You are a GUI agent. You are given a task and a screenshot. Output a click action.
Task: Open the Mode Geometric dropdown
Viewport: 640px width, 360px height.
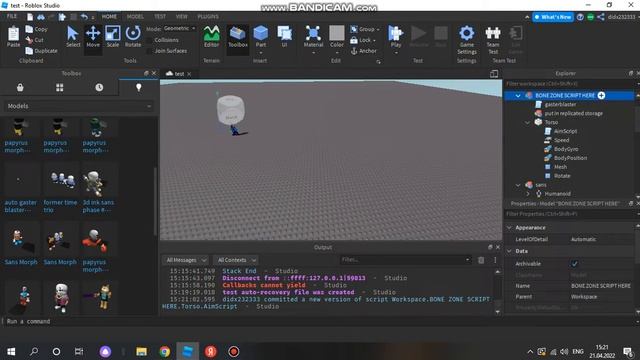coord(179,29)
